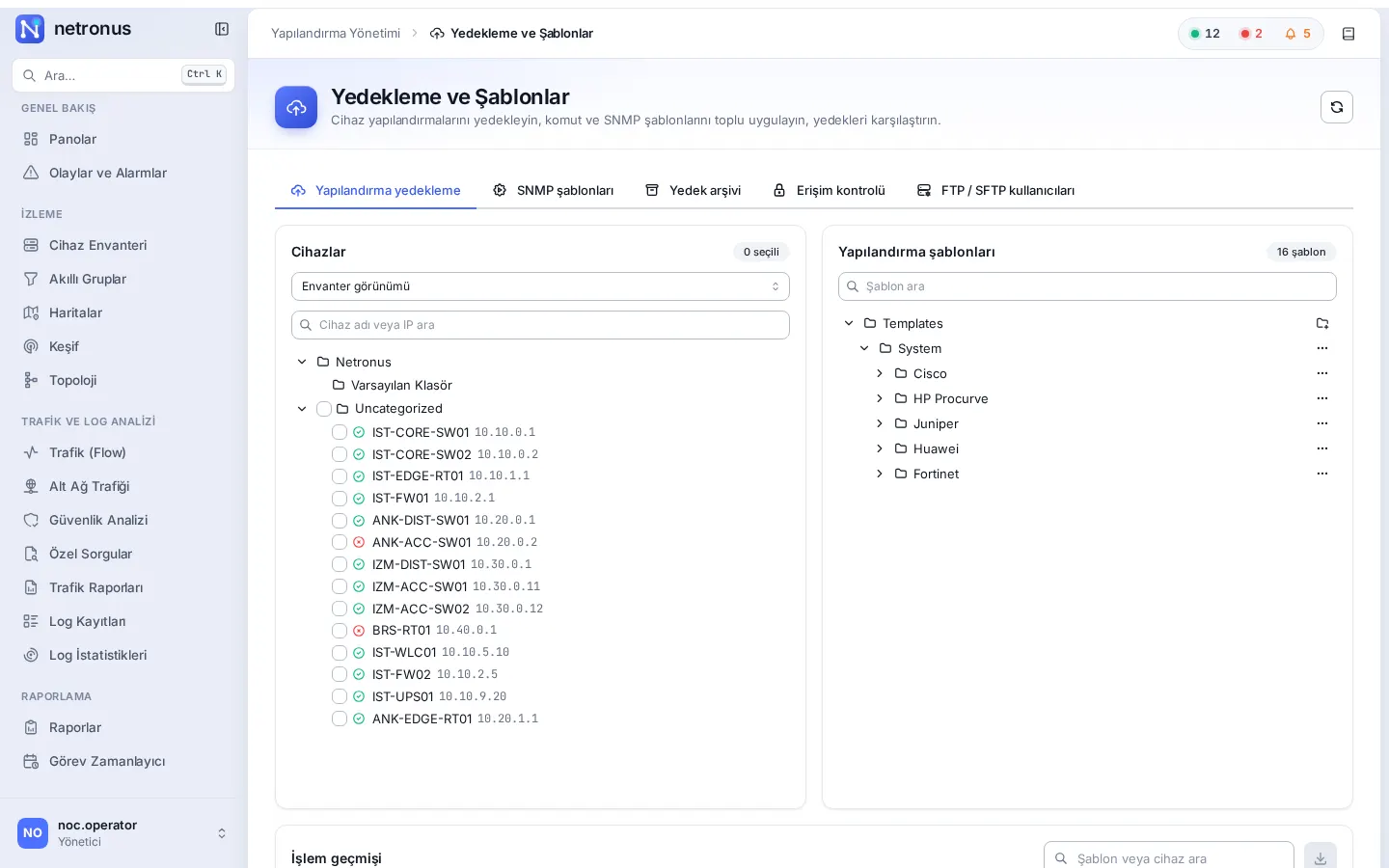
Task: Switch to the SNMP şablonları tab
Action: (553, 190)
